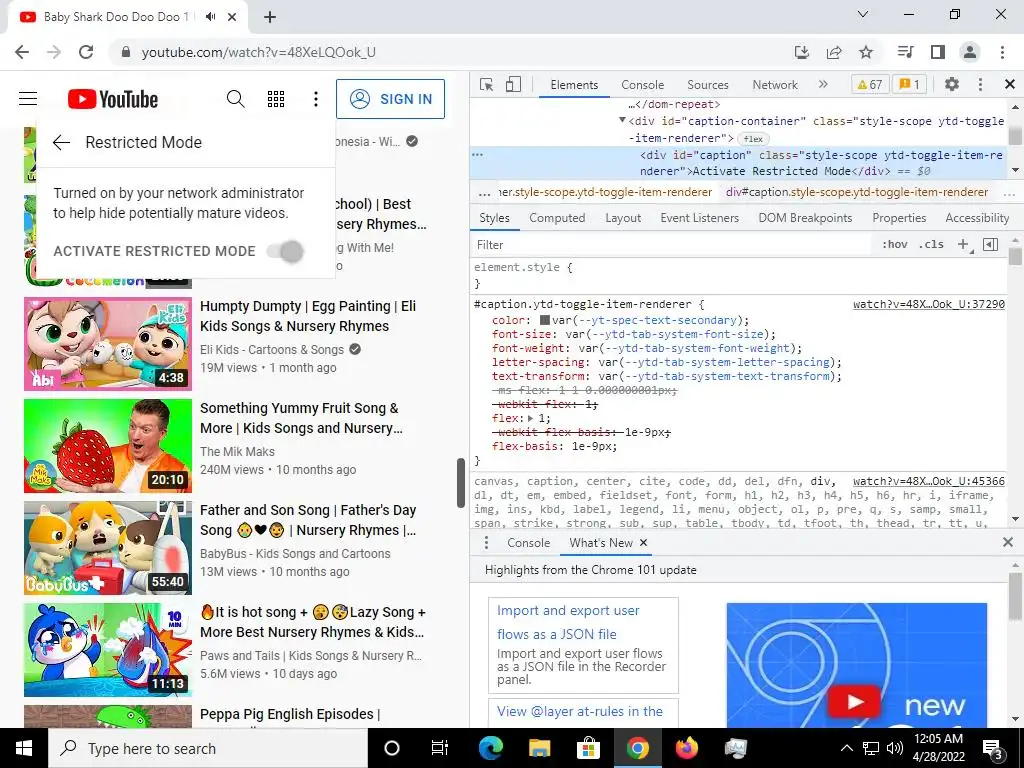Show more DevTools tabs chevron
Screen dimensions: 1024x768
coord(823,84)
